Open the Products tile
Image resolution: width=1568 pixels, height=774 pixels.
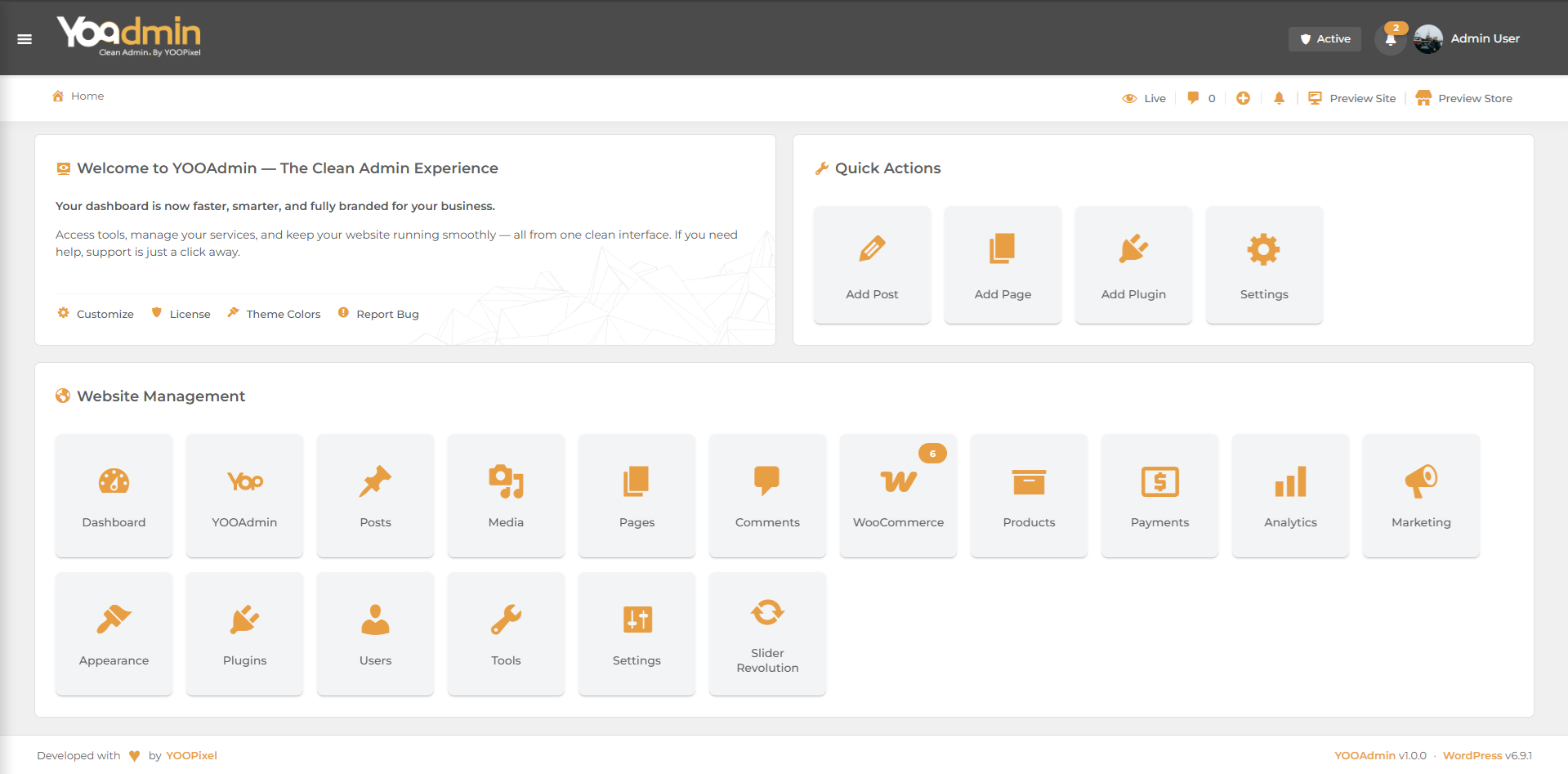pyautogui.click(x=1029, y=496)
